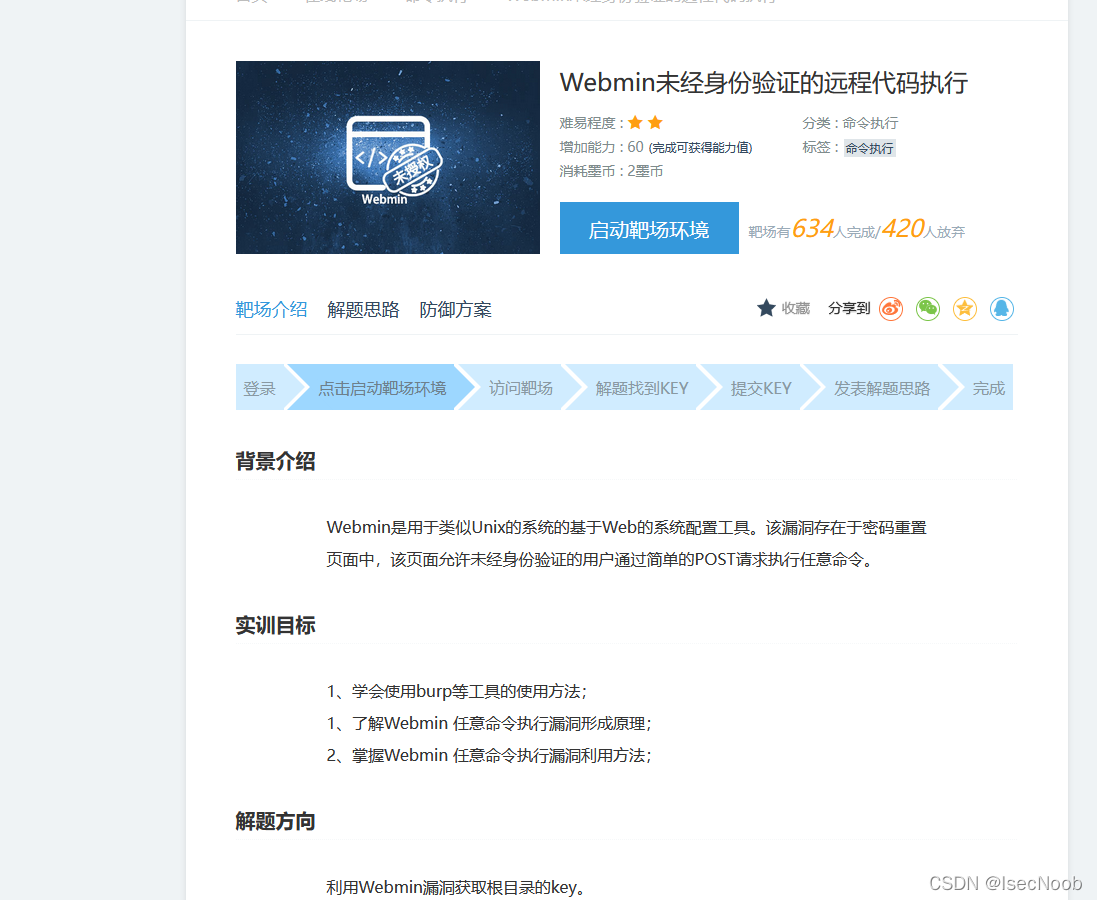This screenshot has height=900, width=1097.
Task: Share the page to QQ
Action: click(x=1001, y=309)
